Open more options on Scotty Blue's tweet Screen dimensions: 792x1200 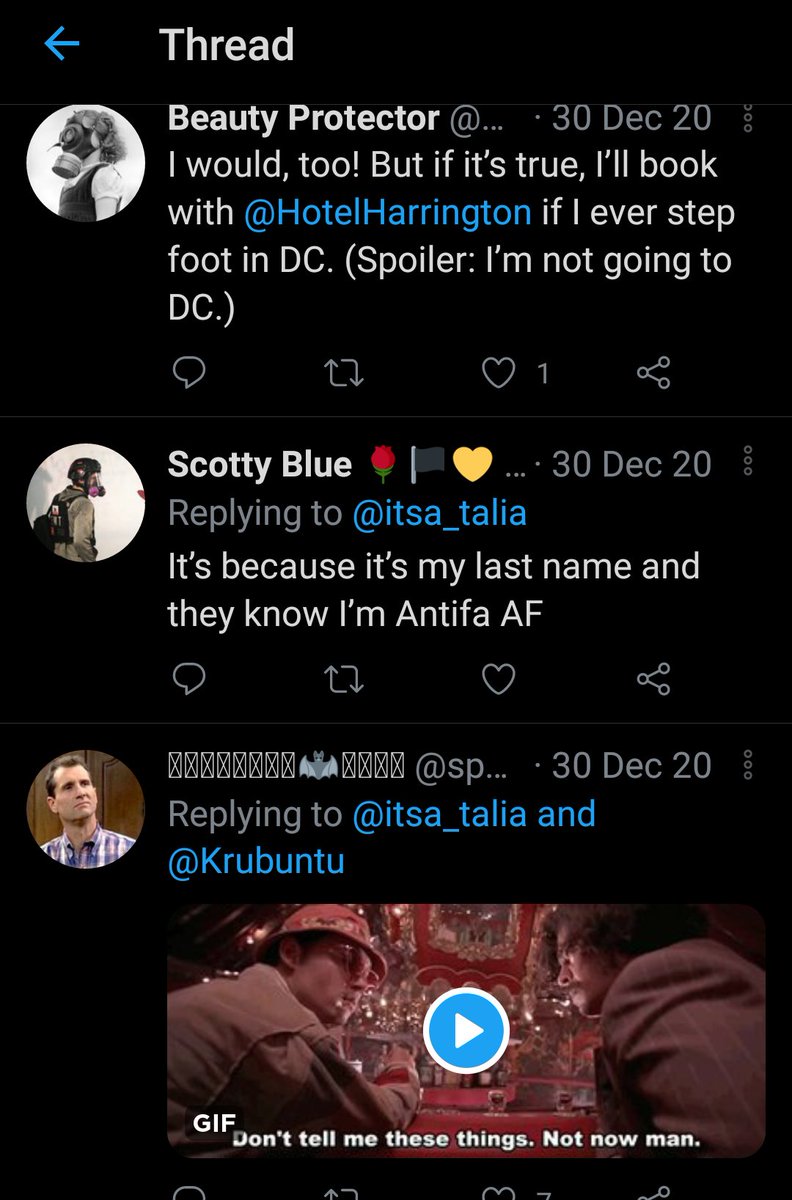[x=748, y=464]
